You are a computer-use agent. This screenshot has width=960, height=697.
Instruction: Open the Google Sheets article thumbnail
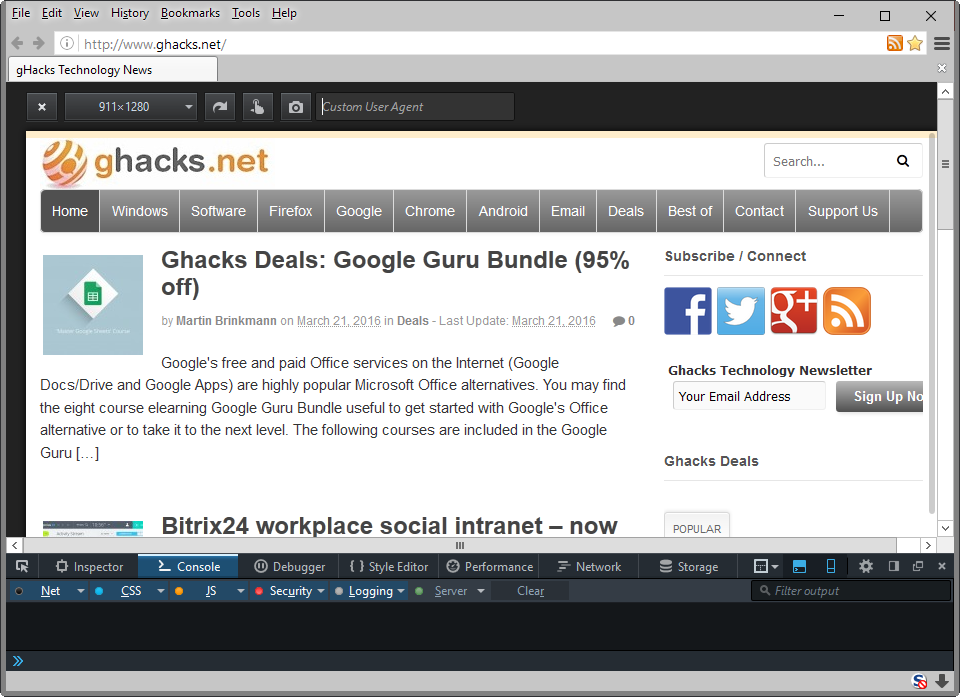tap(93, 305)
